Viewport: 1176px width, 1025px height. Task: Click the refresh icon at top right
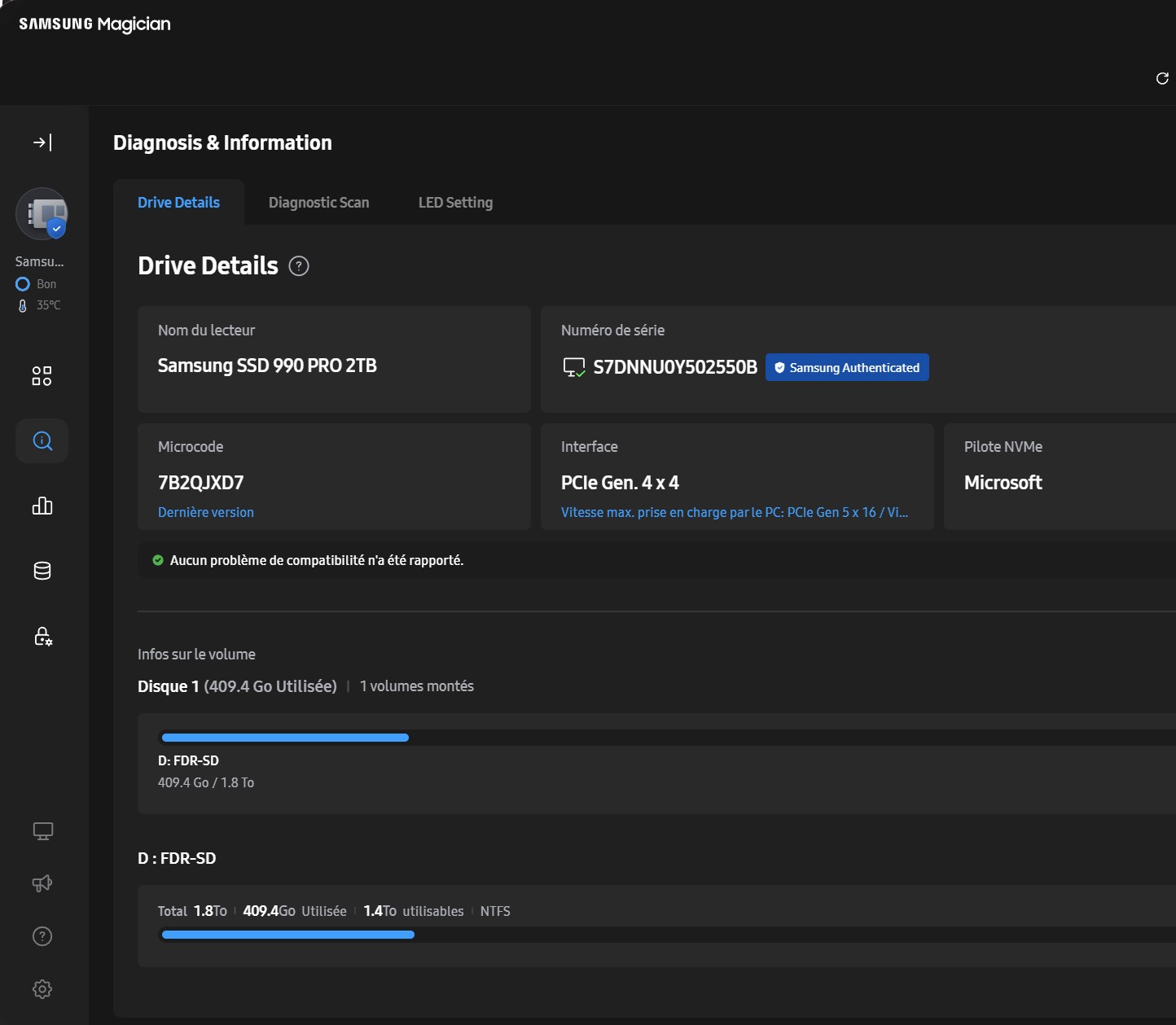[x=1162, y=78]
